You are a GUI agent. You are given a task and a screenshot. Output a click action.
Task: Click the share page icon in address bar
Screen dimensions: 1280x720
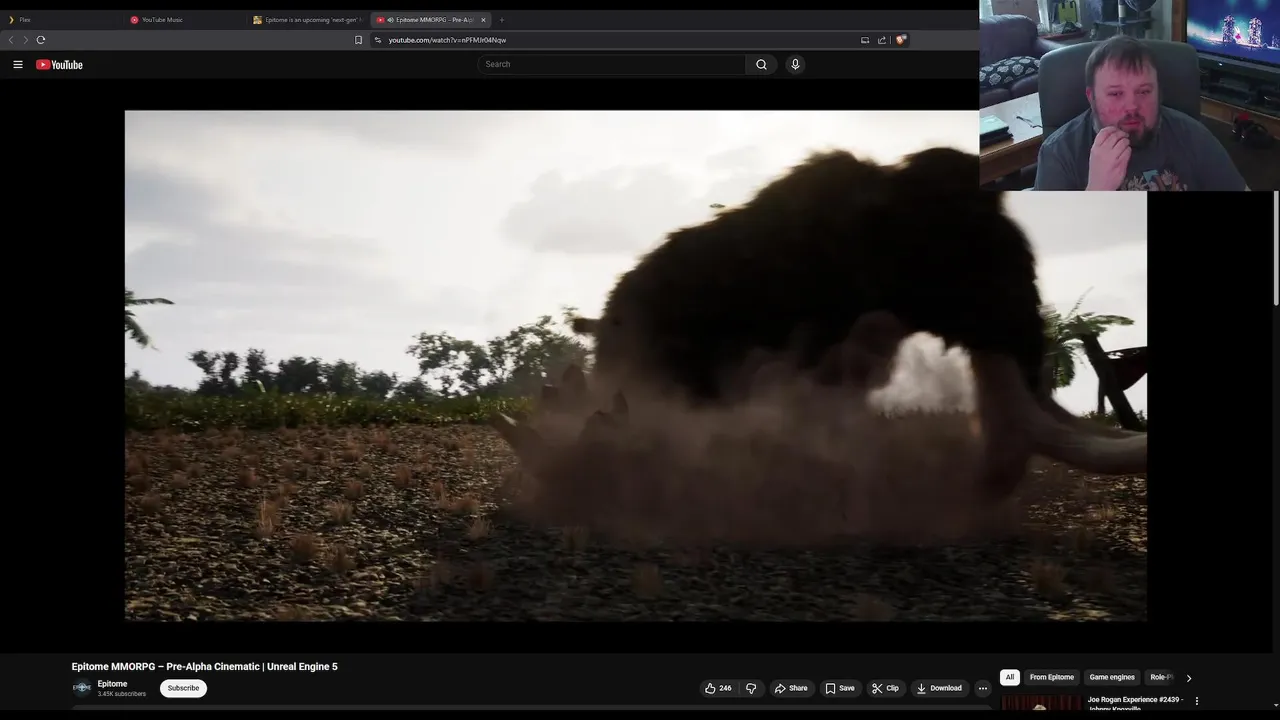click(x=882, y=40)
